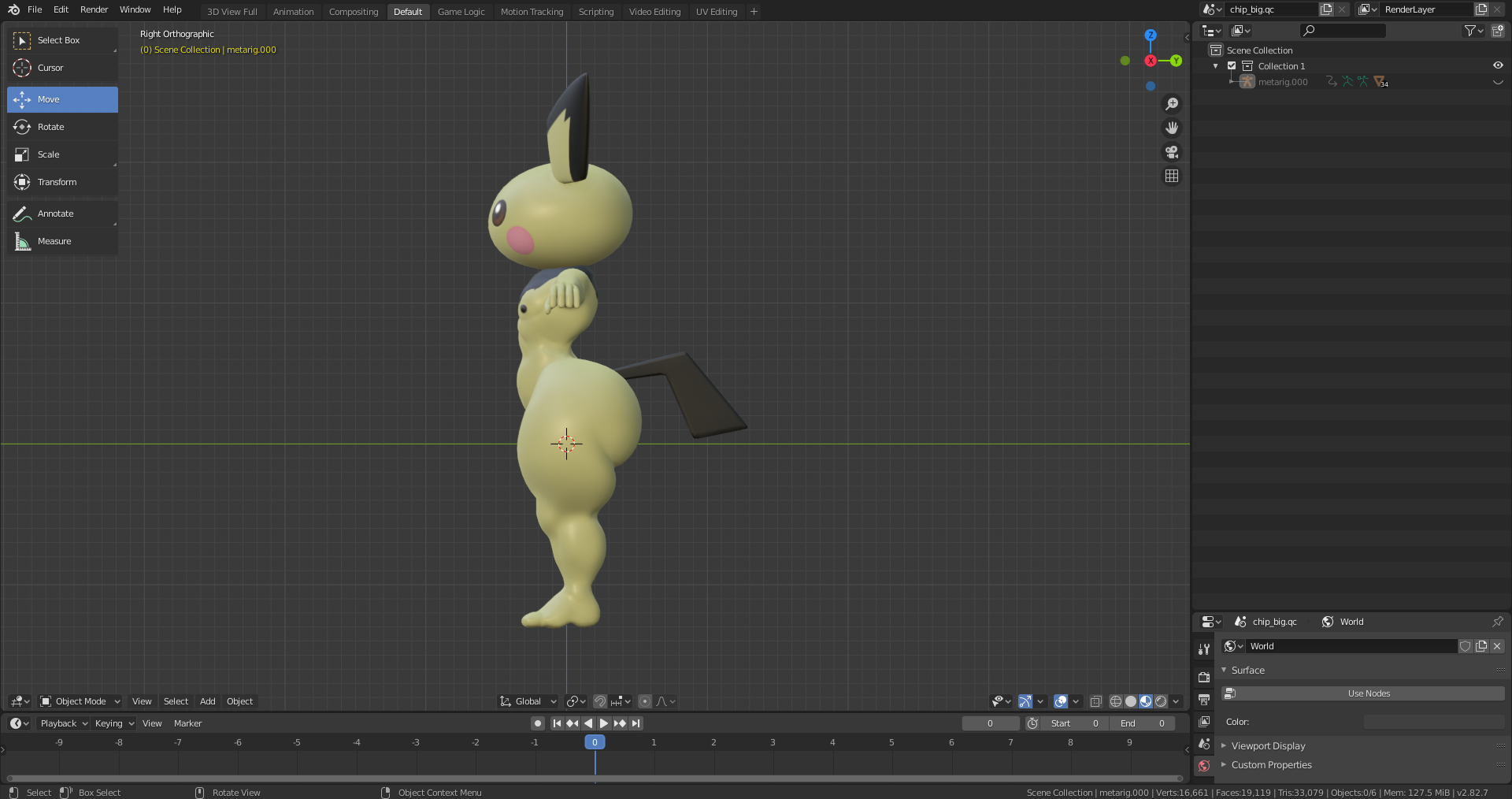Play the animation forward
Screen dimensions: 1512x799
(603, 723)
